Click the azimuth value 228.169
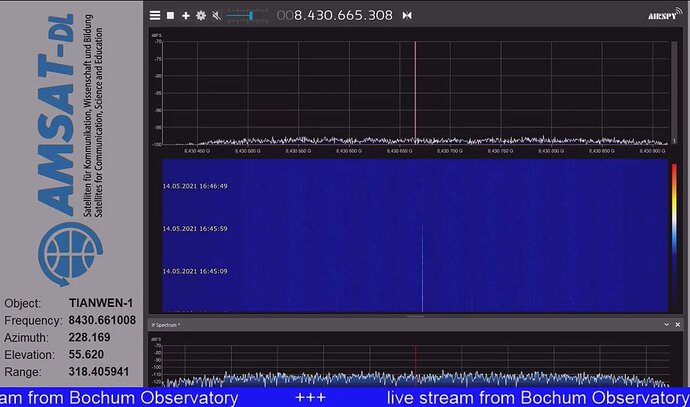 89,337
